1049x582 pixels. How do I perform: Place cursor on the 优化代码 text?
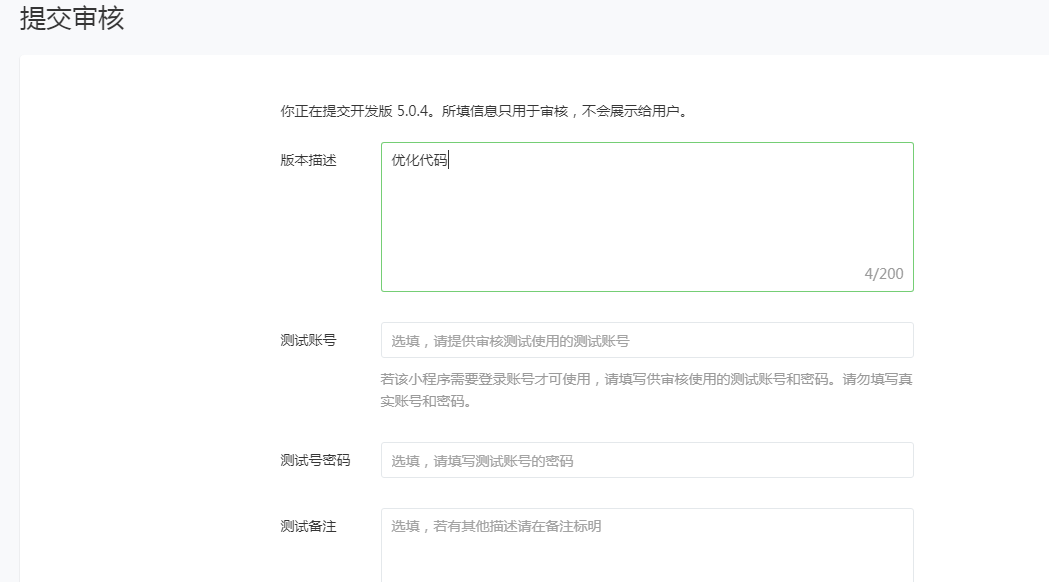pos(419,160)
